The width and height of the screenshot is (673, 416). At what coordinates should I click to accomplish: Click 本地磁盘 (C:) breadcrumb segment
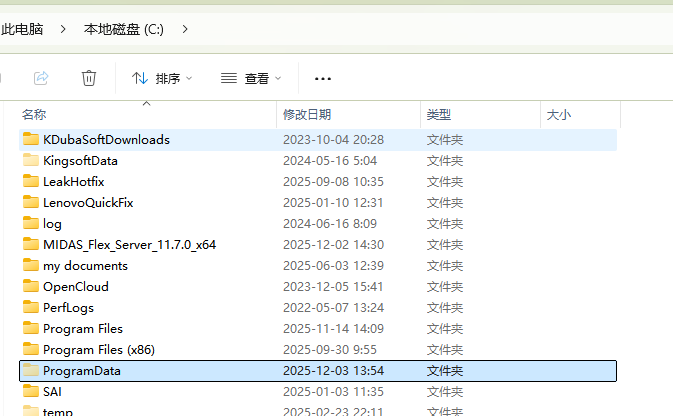123,30
